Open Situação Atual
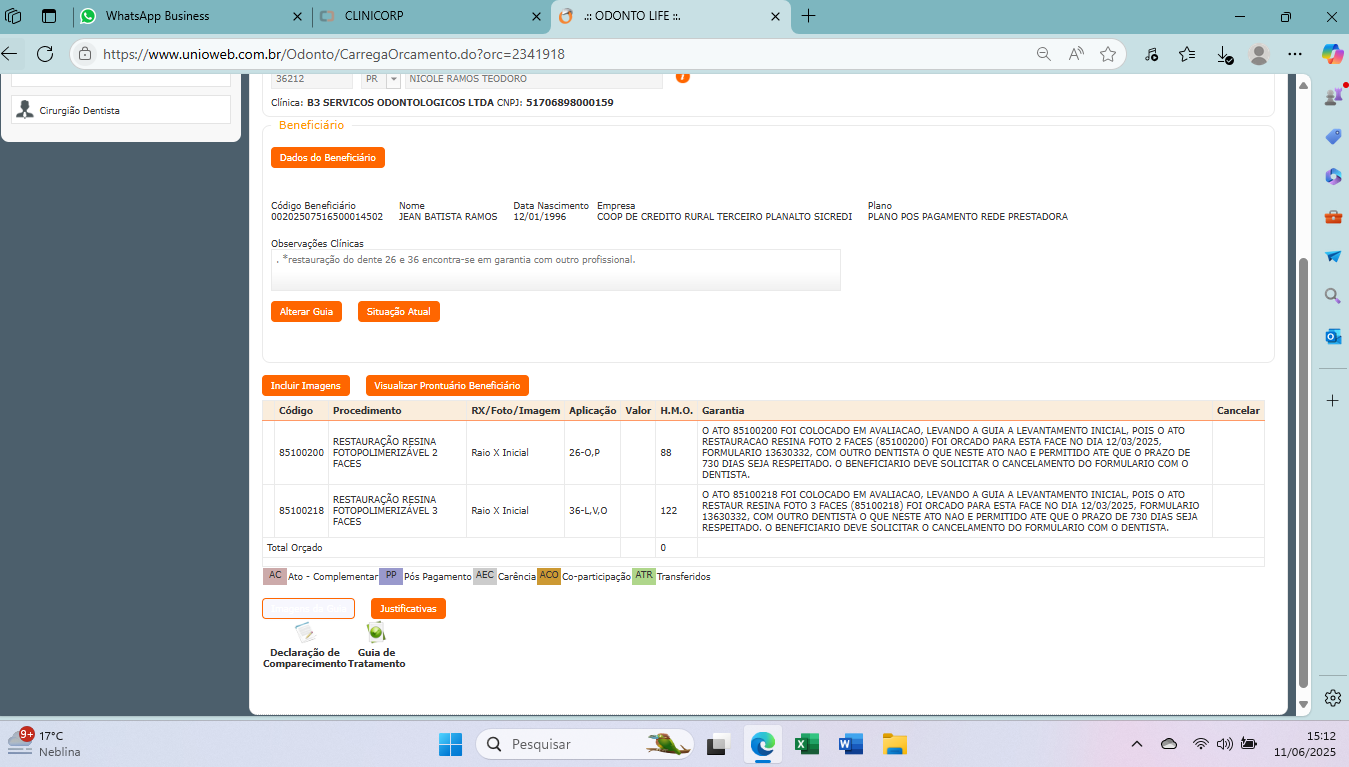The image size is (1349, 767). pyautogui.click(x=399, y=312)
